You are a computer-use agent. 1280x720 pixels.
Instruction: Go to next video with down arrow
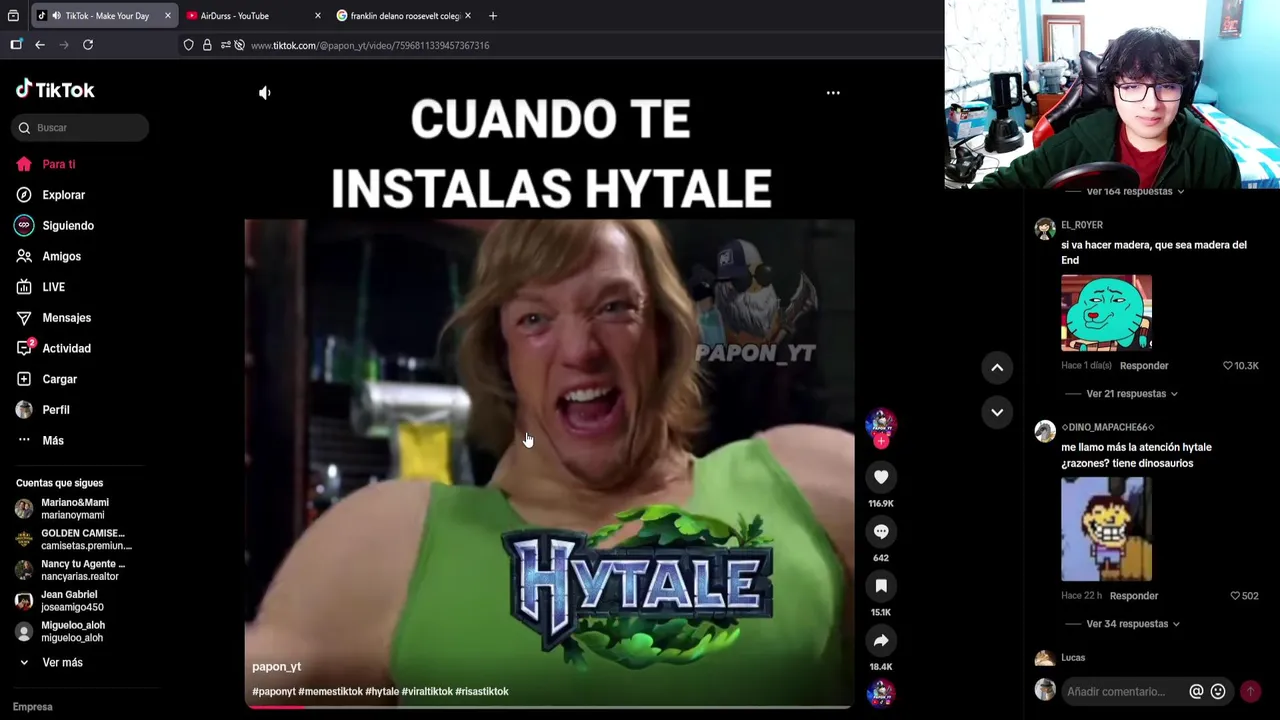pos(997,412)
